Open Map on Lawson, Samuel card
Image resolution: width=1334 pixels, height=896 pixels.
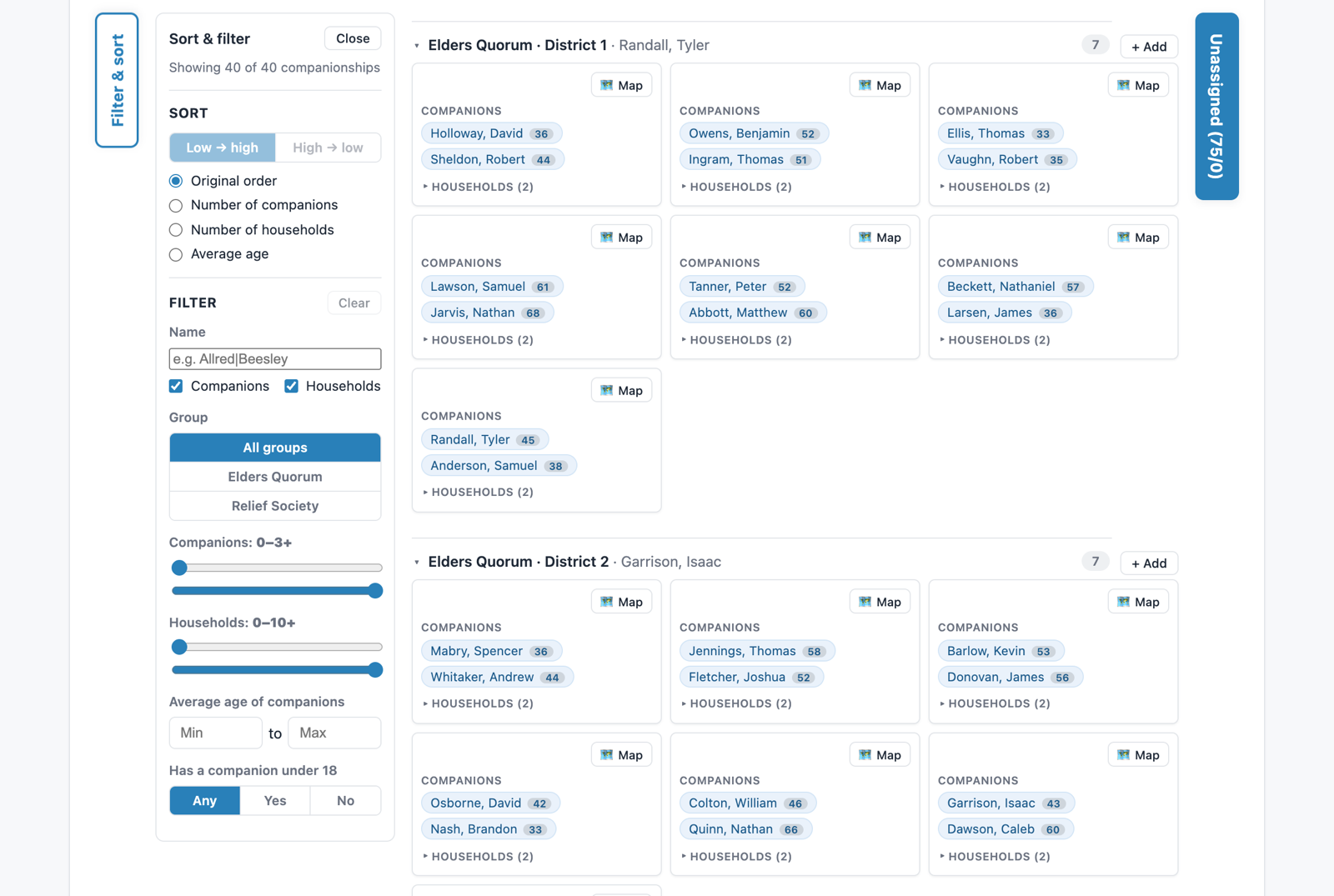(x=621, y=238)
